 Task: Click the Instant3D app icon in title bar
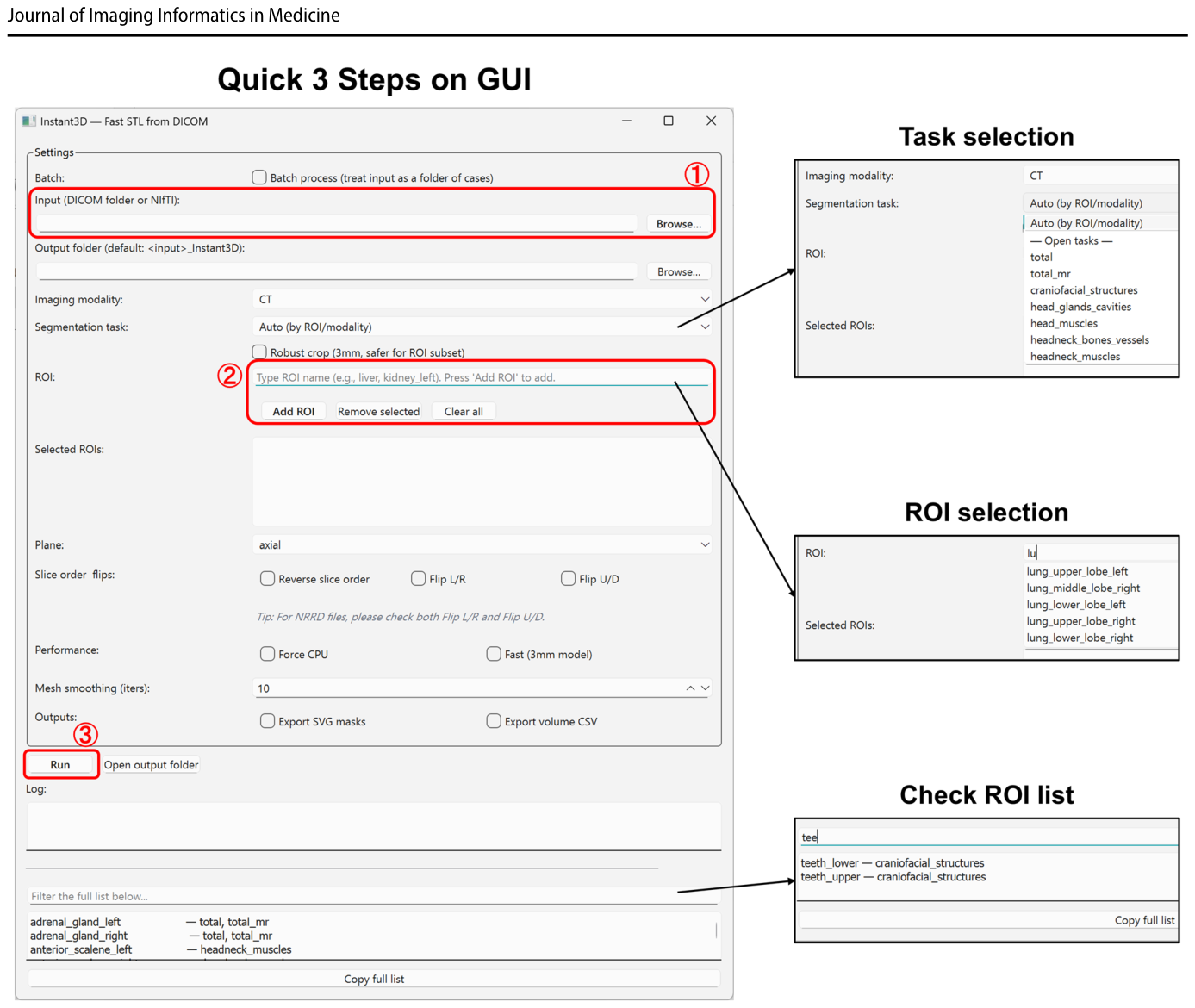pyautogui.click(x=29, y=121)
